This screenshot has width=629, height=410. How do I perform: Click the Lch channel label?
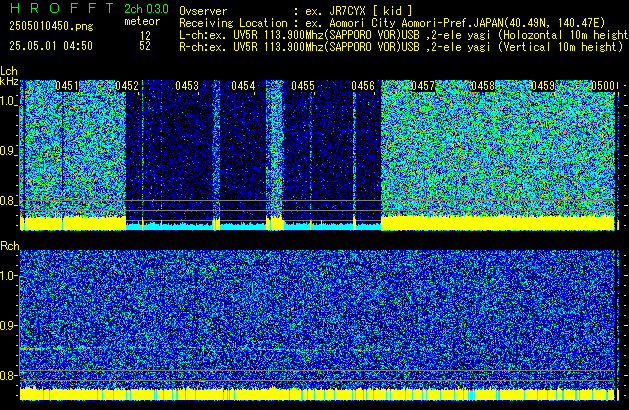point(9,71)
